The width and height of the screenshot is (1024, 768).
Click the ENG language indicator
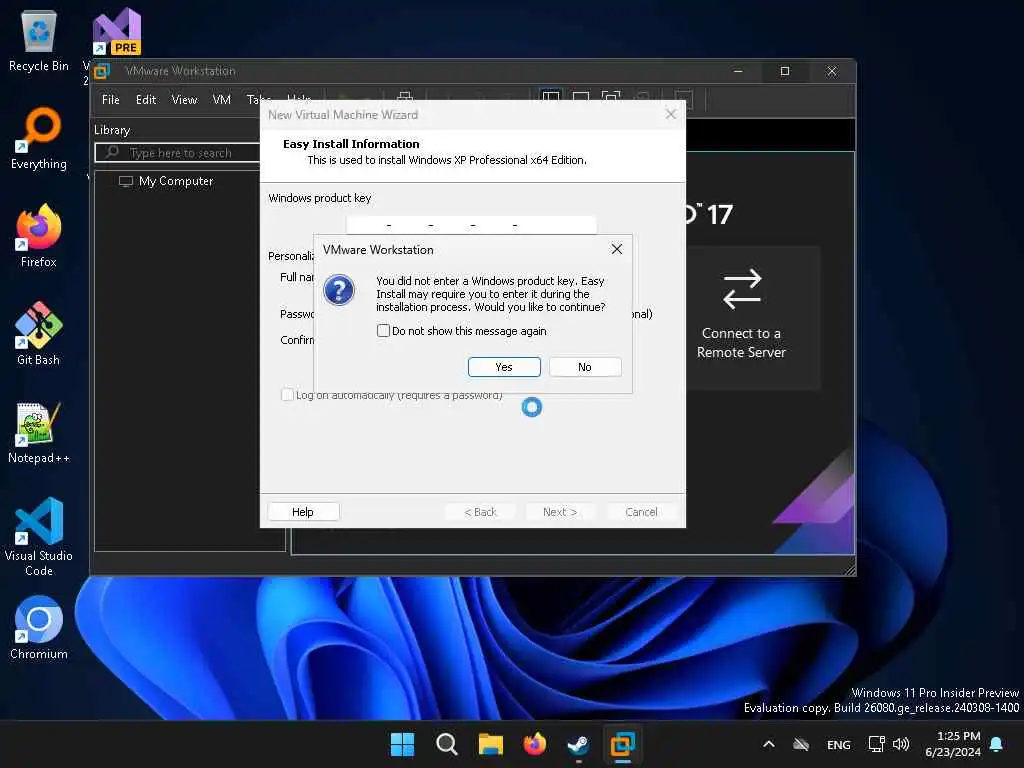point(839,744)
